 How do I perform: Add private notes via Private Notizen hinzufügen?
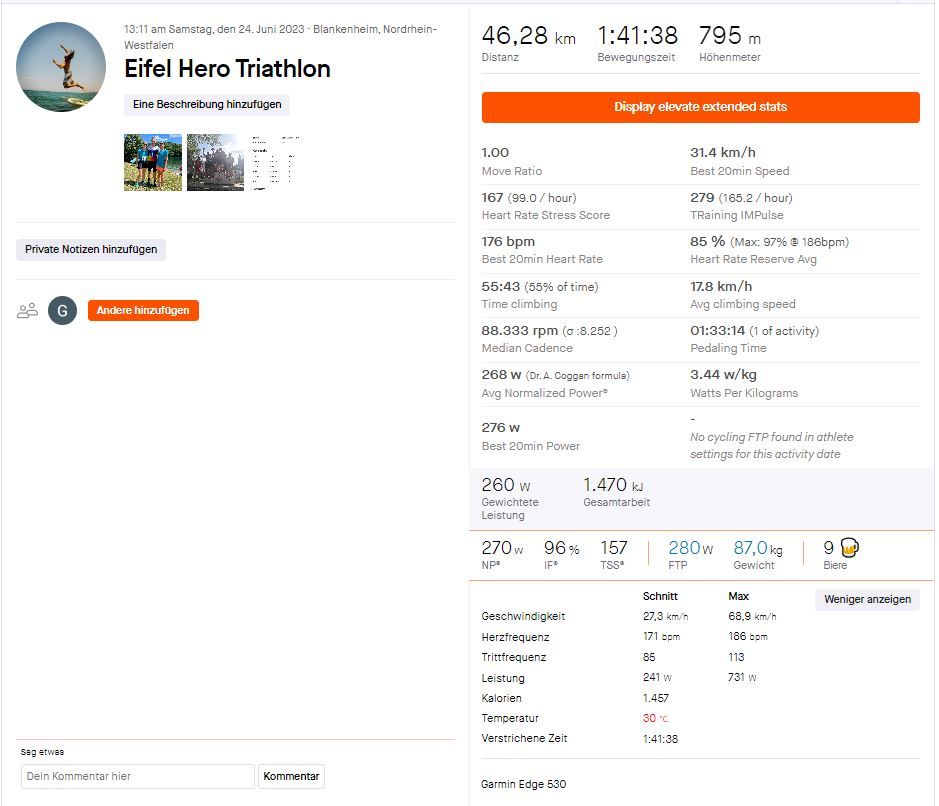[x=91, y=250]
